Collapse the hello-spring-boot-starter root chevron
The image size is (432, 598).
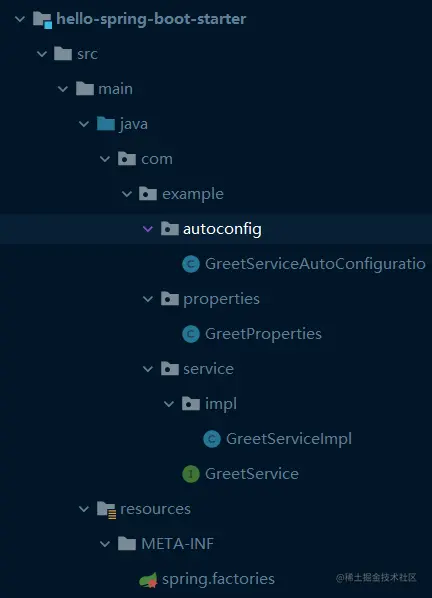coord(20,19)
